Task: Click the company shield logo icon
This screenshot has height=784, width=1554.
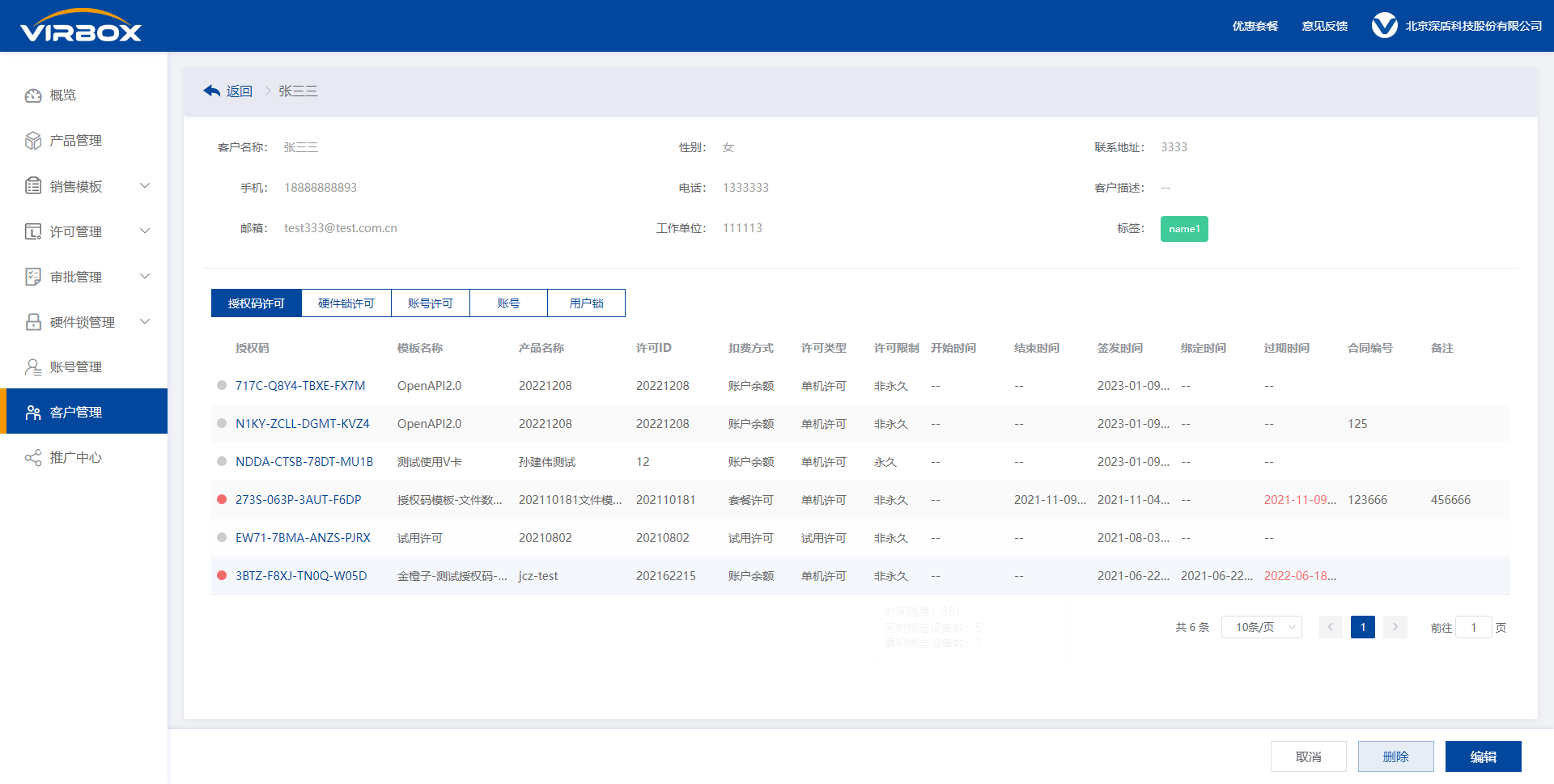Action: [x=1384, y=26]
